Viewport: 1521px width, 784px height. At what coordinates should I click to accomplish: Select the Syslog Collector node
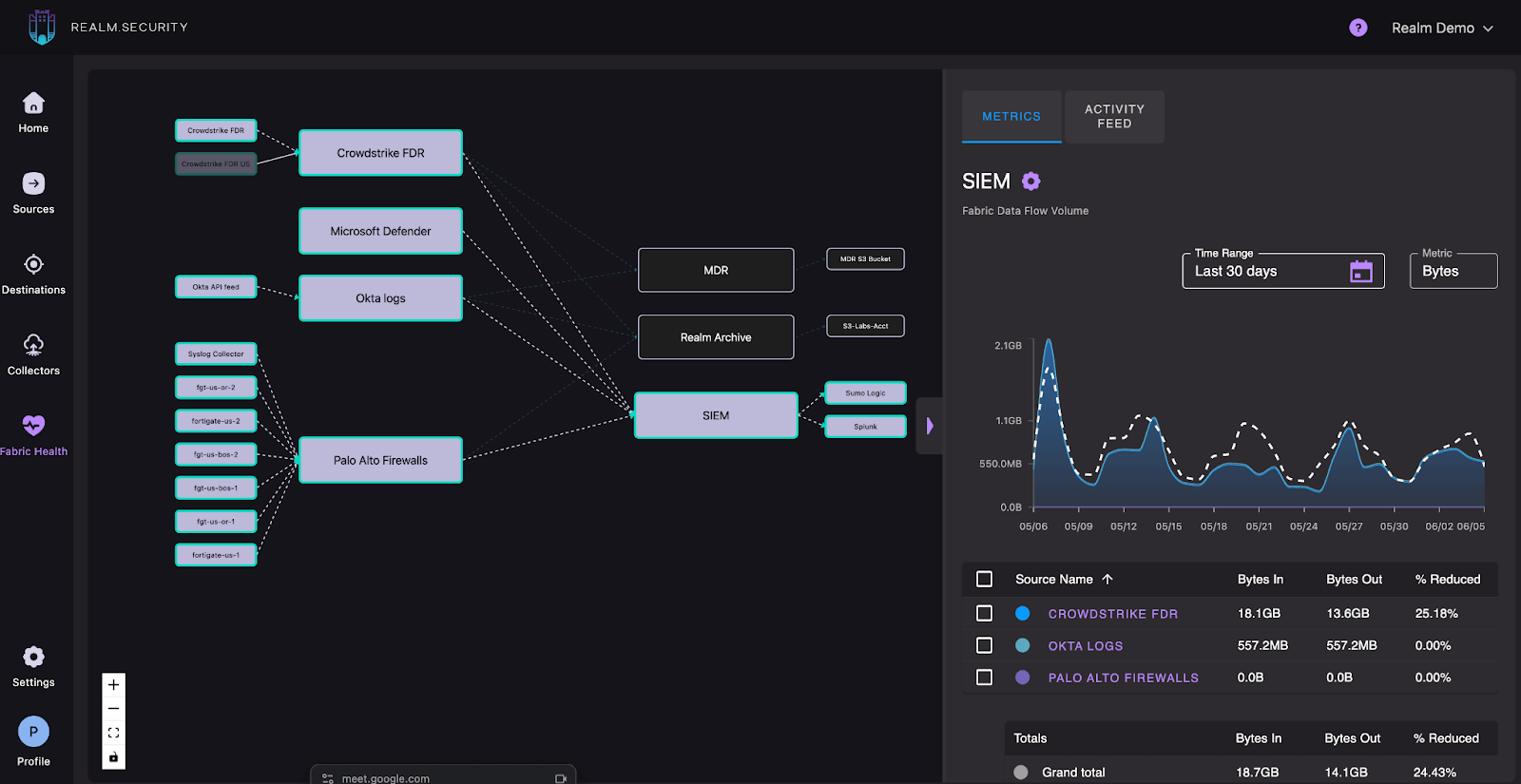click(216, 354)
